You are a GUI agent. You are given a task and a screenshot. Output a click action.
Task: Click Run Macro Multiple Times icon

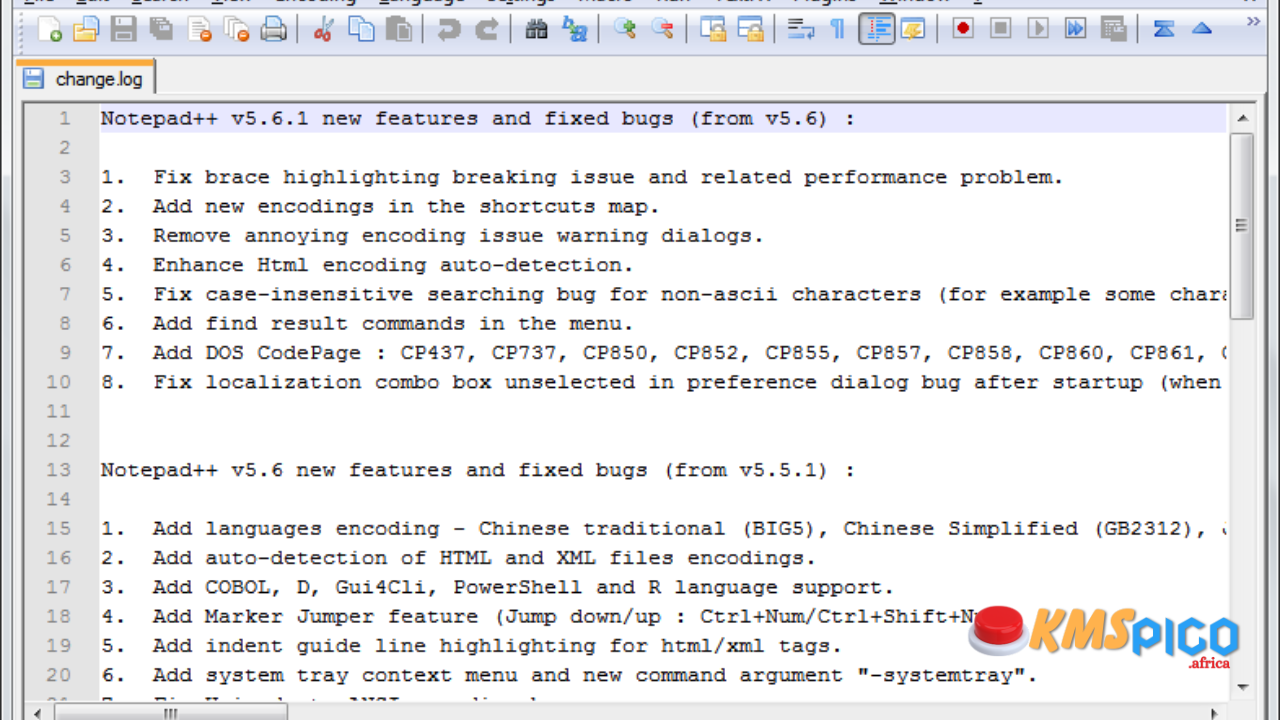[x=1076, y=29]
